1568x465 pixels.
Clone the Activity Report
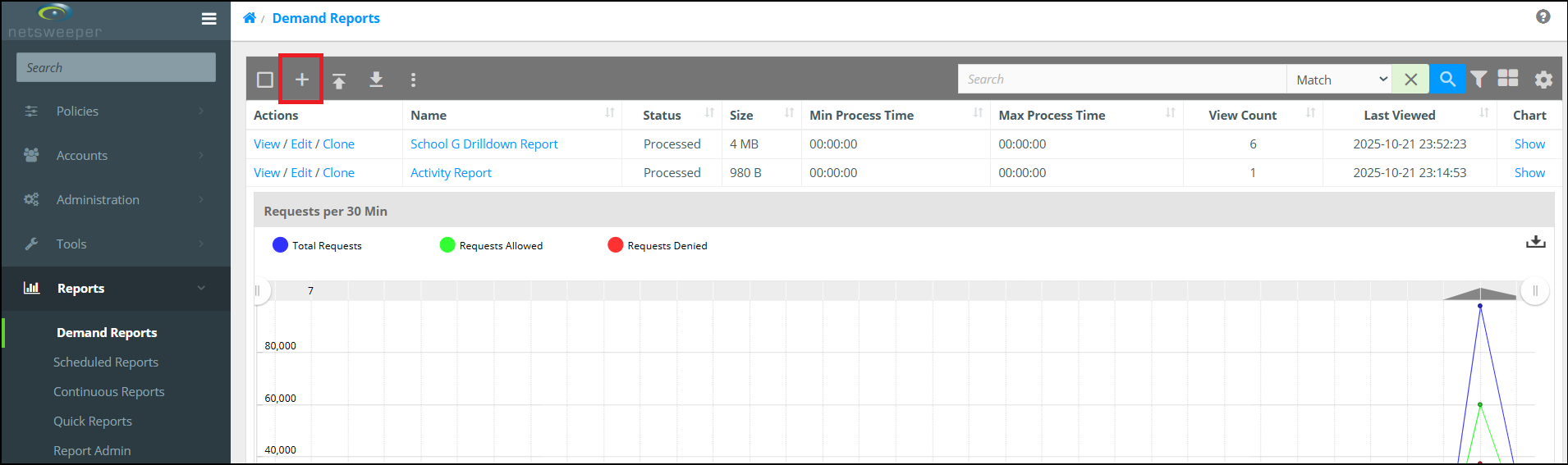(x=338, y=172)
